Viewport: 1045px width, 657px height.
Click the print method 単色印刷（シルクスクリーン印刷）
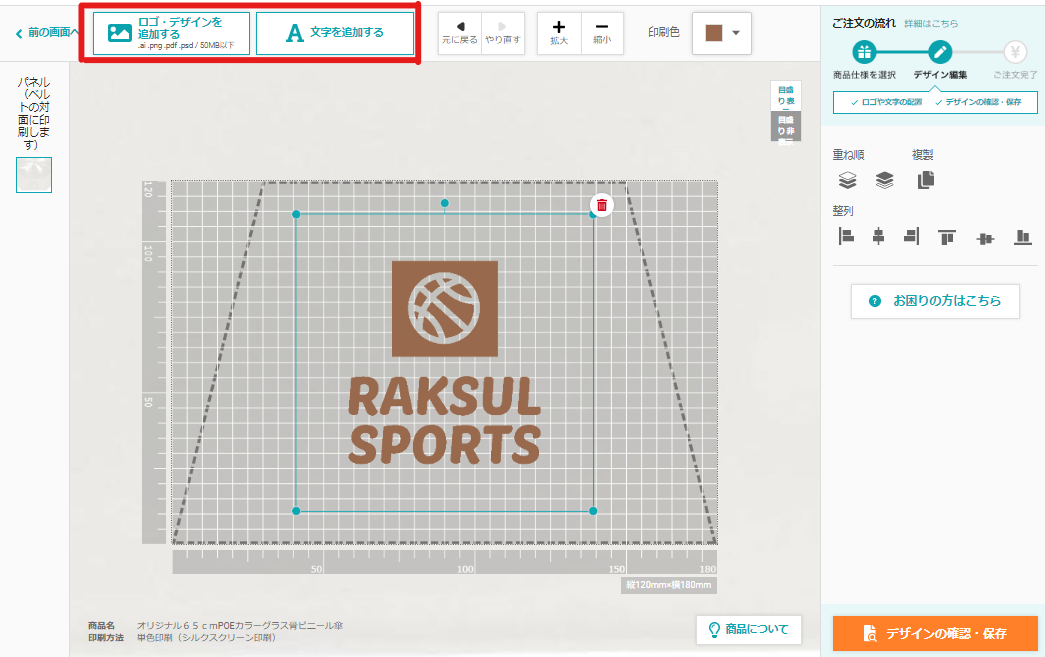point(207,638)
